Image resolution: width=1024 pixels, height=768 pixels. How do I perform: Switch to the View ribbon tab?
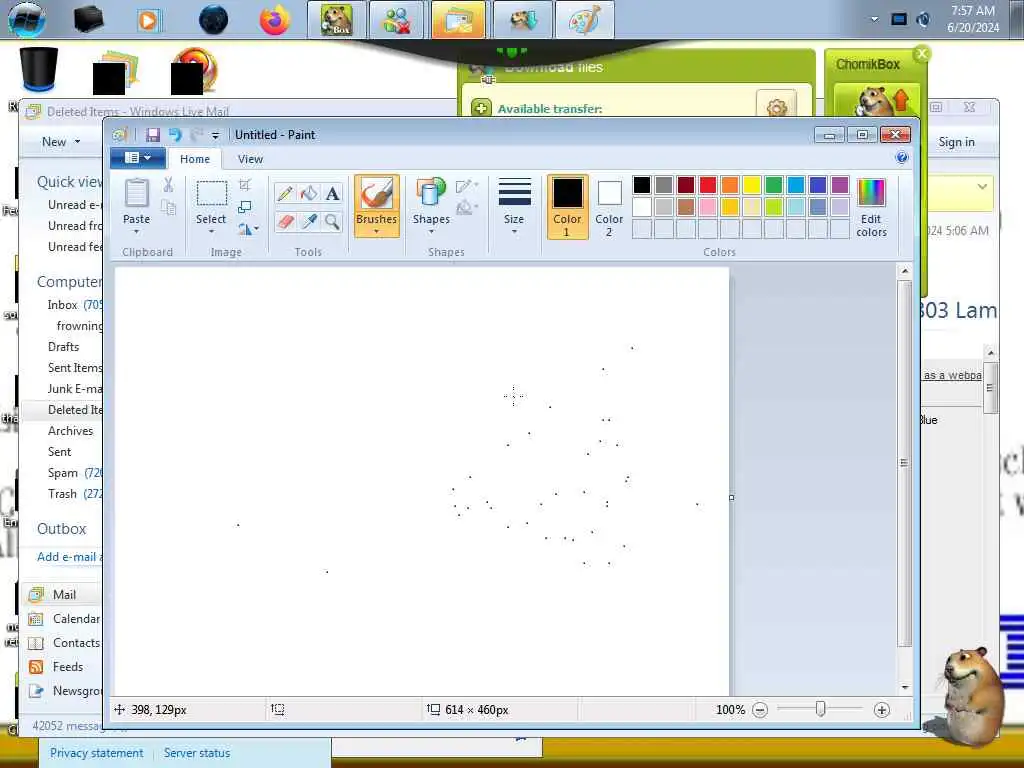point(250,159)
